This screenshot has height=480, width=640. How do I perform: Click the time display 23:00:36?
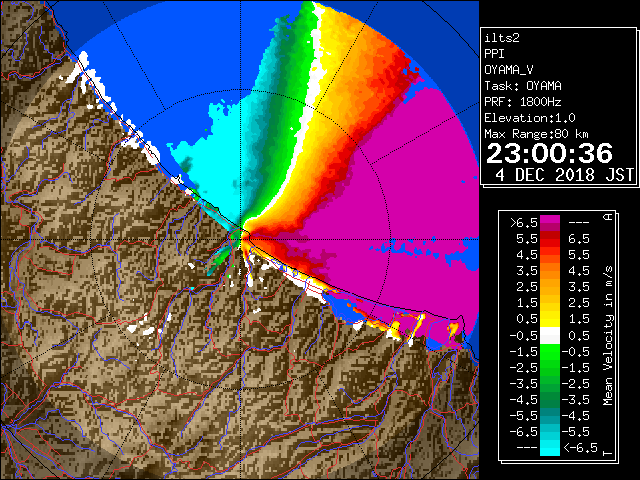549,153
